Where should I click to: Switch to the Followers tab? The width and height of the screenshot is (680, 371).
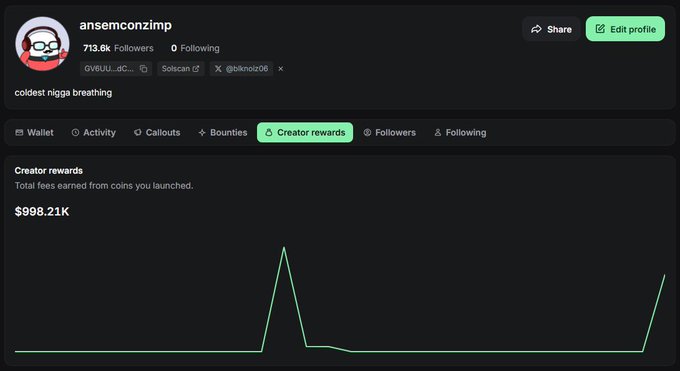[x=389, y=132]
